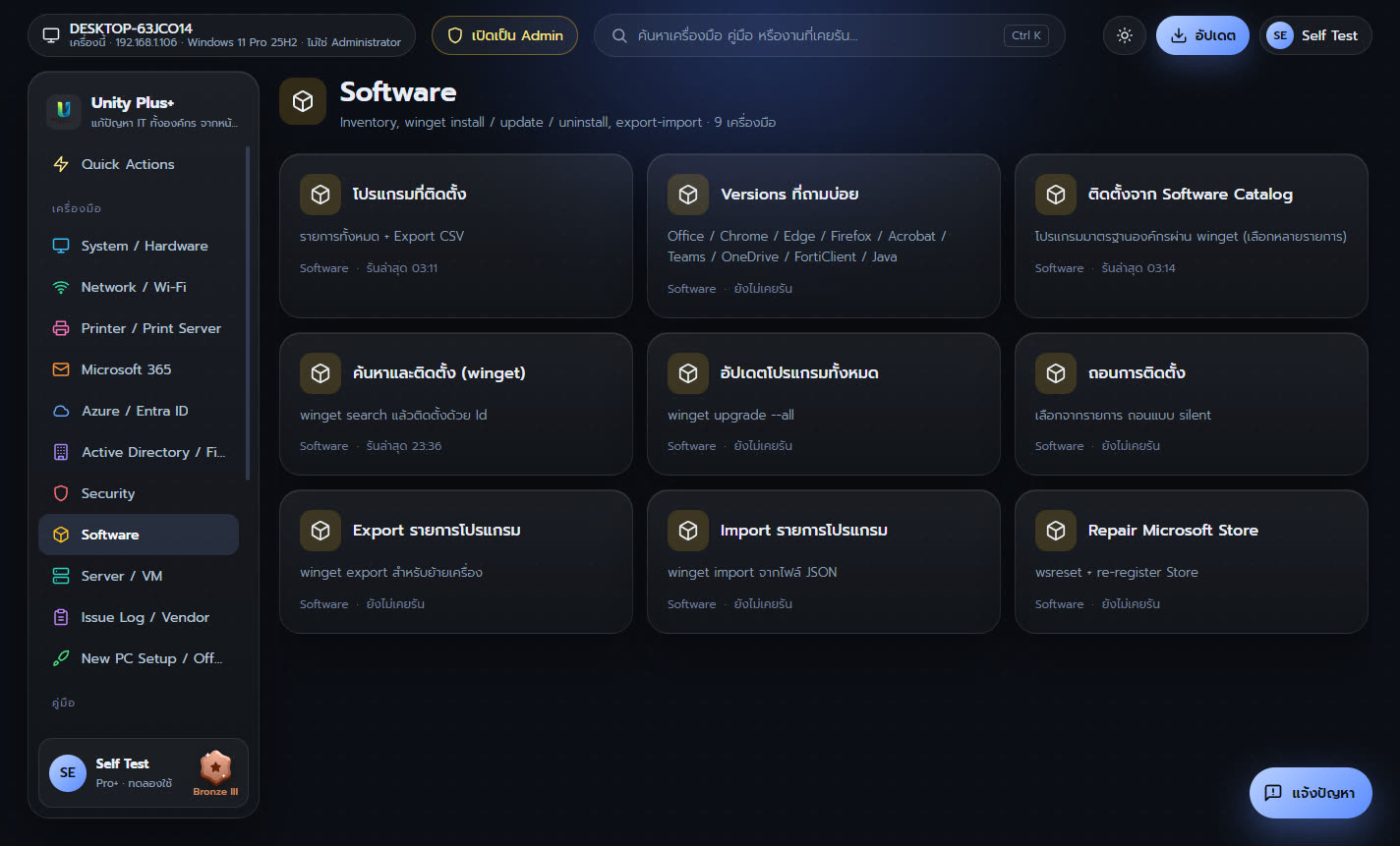Click the Quick Actions lightning icon
Image resolution: width=1400 pixels, height=846 pixels.
(x=61, y=164)
